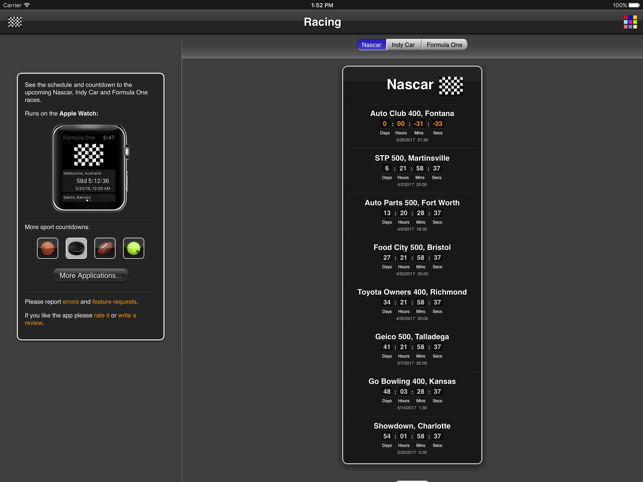The image size is (643, 482).
Task: Tap the orange countdown of Auto Club 400
Action: (x=412, y=124)
